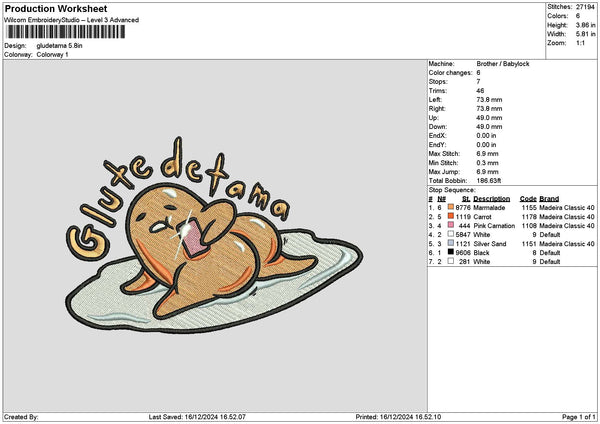Select the 'Colorway 1' value
The width and height of the screenshot is (600, 424).
(52, 55)
